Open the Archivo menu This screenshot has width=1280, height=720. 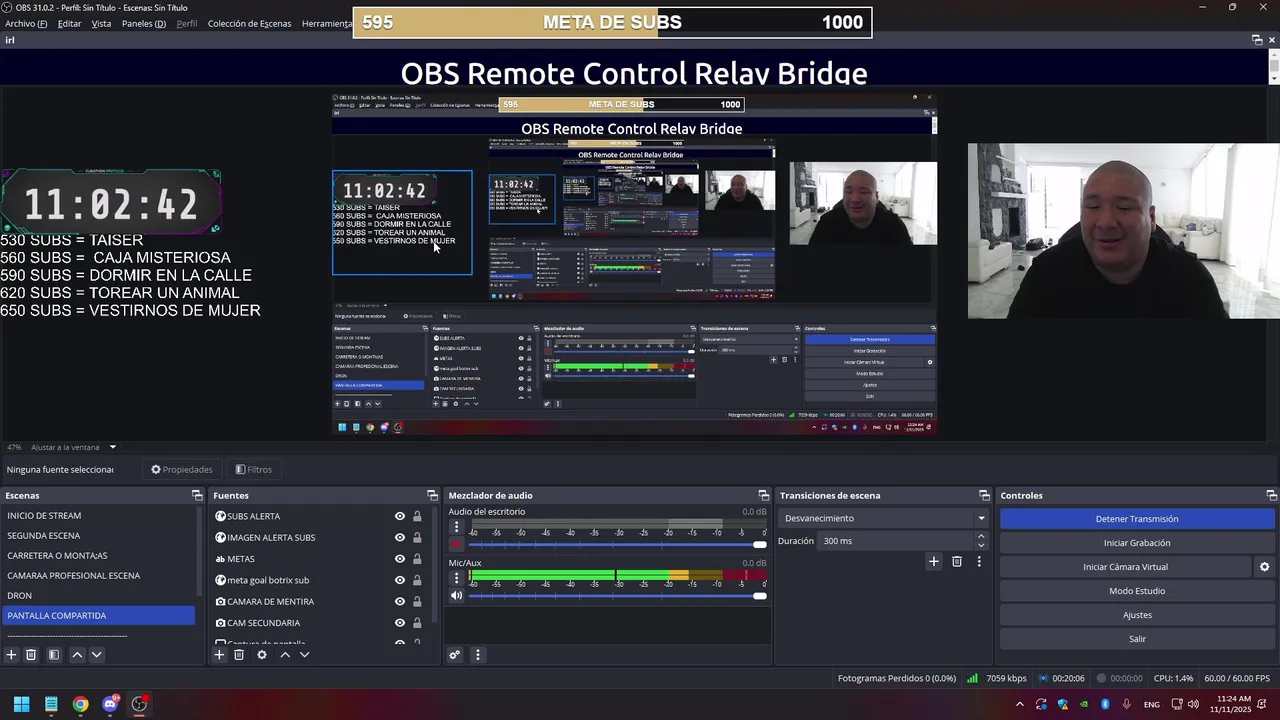click(26, 23)
